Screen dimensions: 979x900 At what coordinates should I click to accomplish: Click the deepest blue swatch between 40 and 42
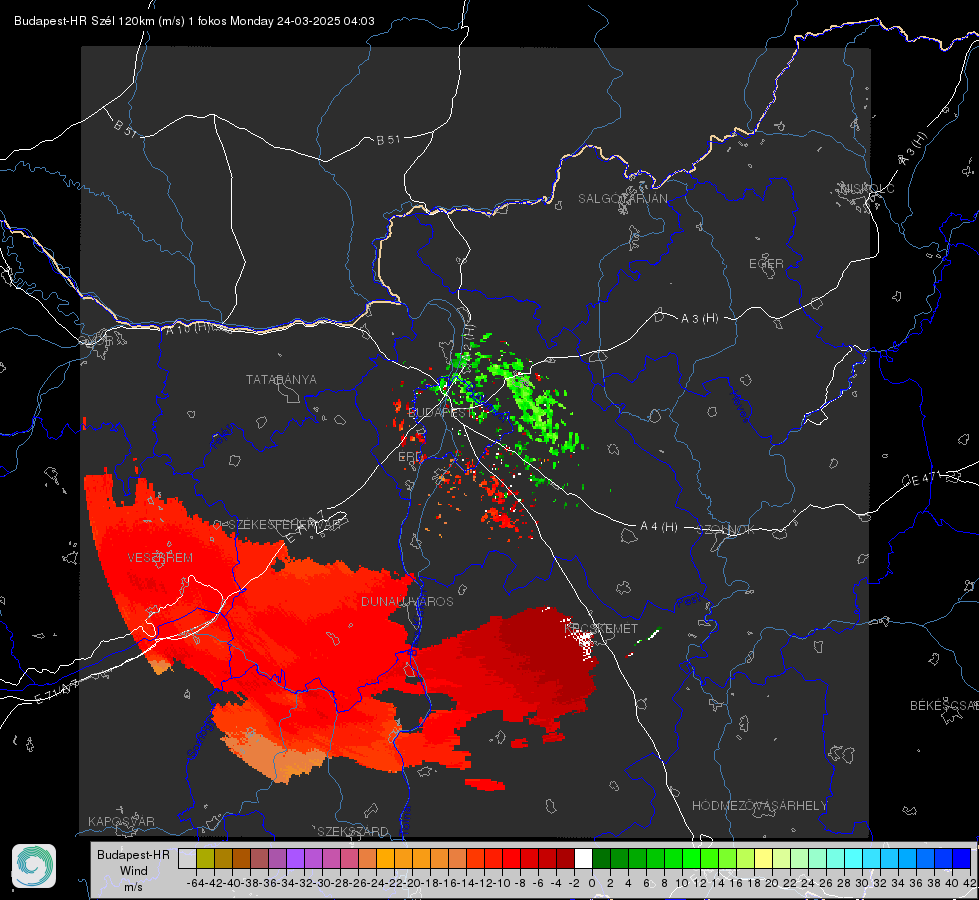tap(962, 858)
